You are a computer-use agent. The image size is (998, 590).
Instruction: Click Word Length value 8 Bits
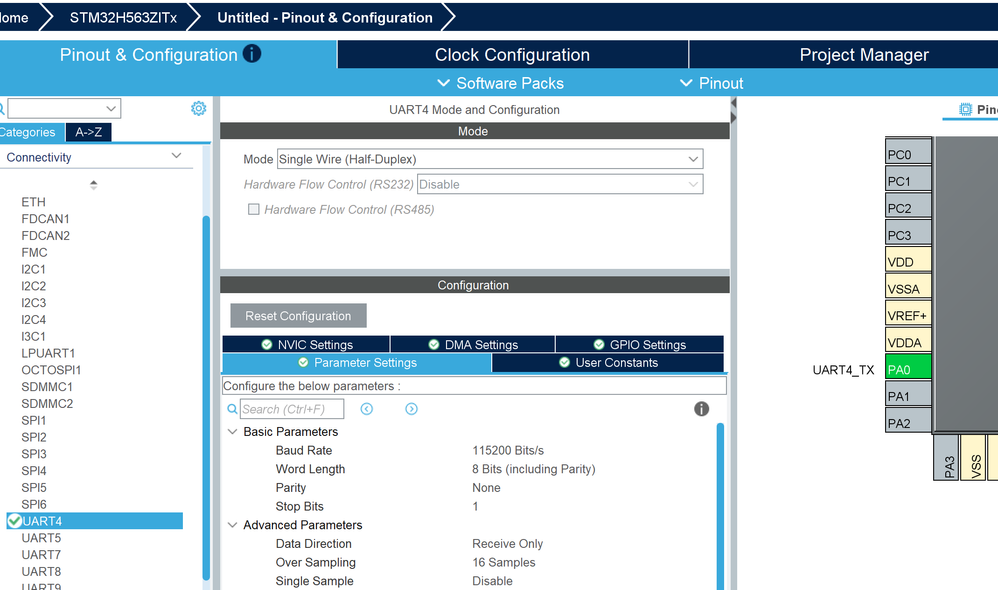tap(533, 469)
